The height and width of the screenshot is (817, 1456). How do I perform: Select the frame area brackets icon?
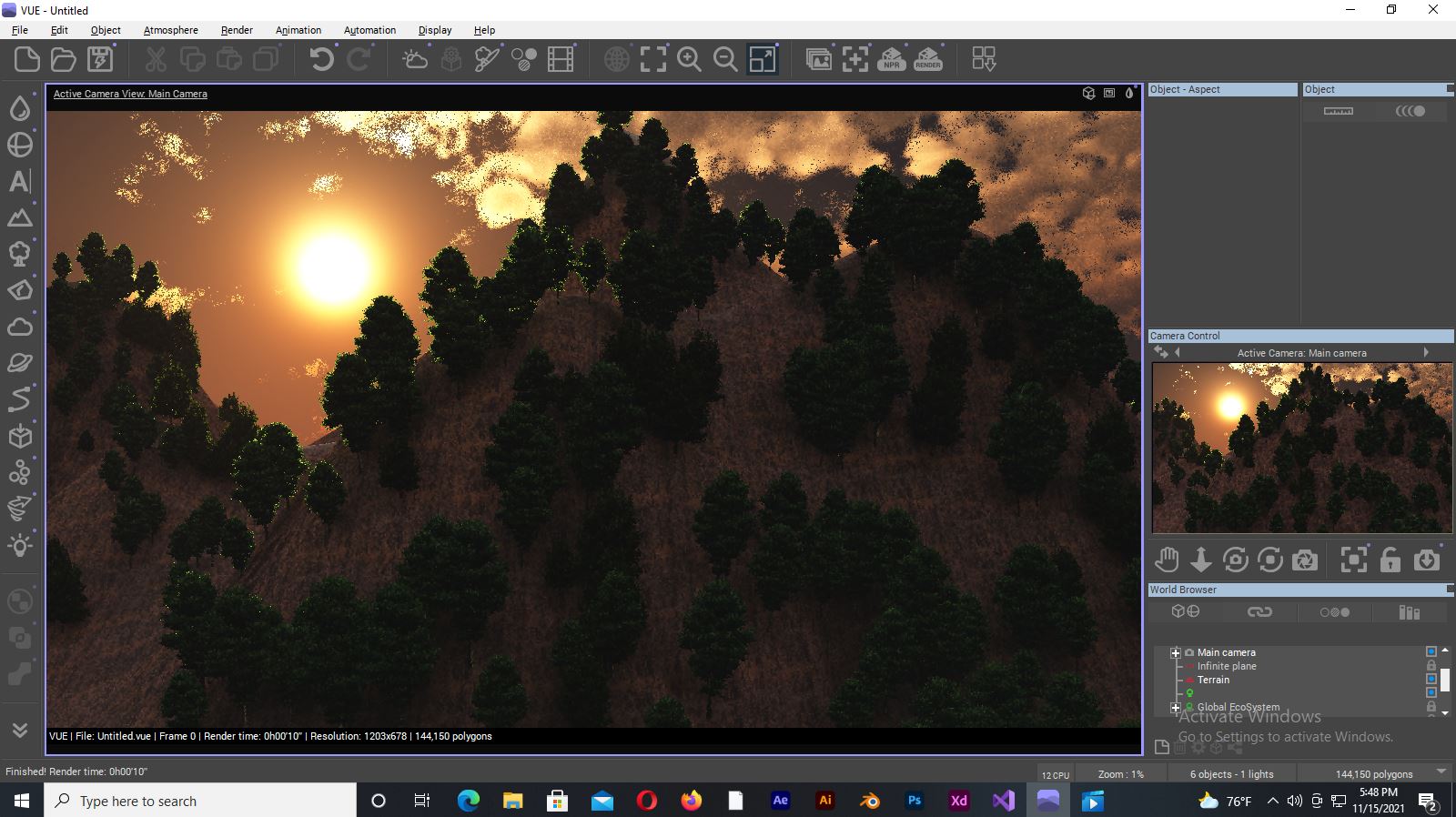653,60
